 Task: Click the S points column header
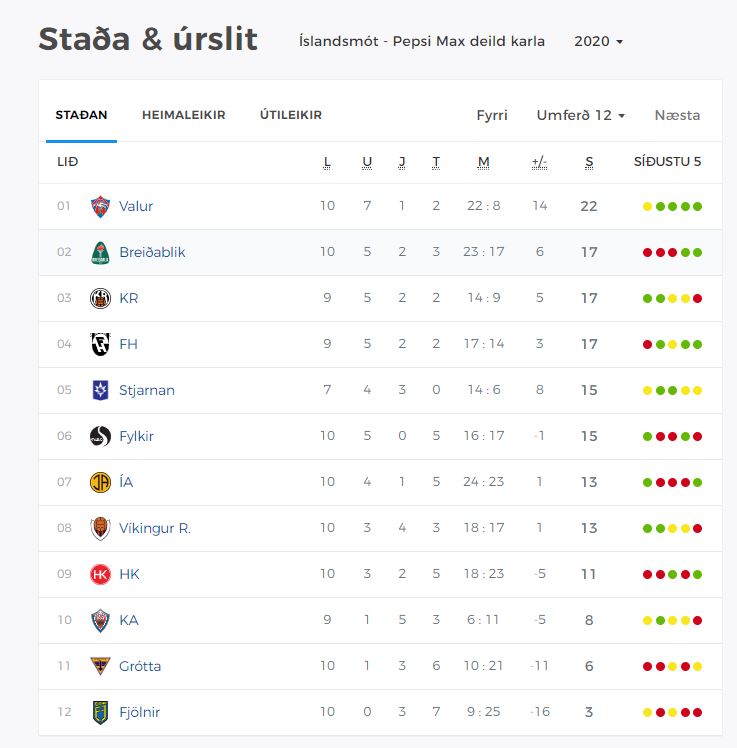pos(589,162)
